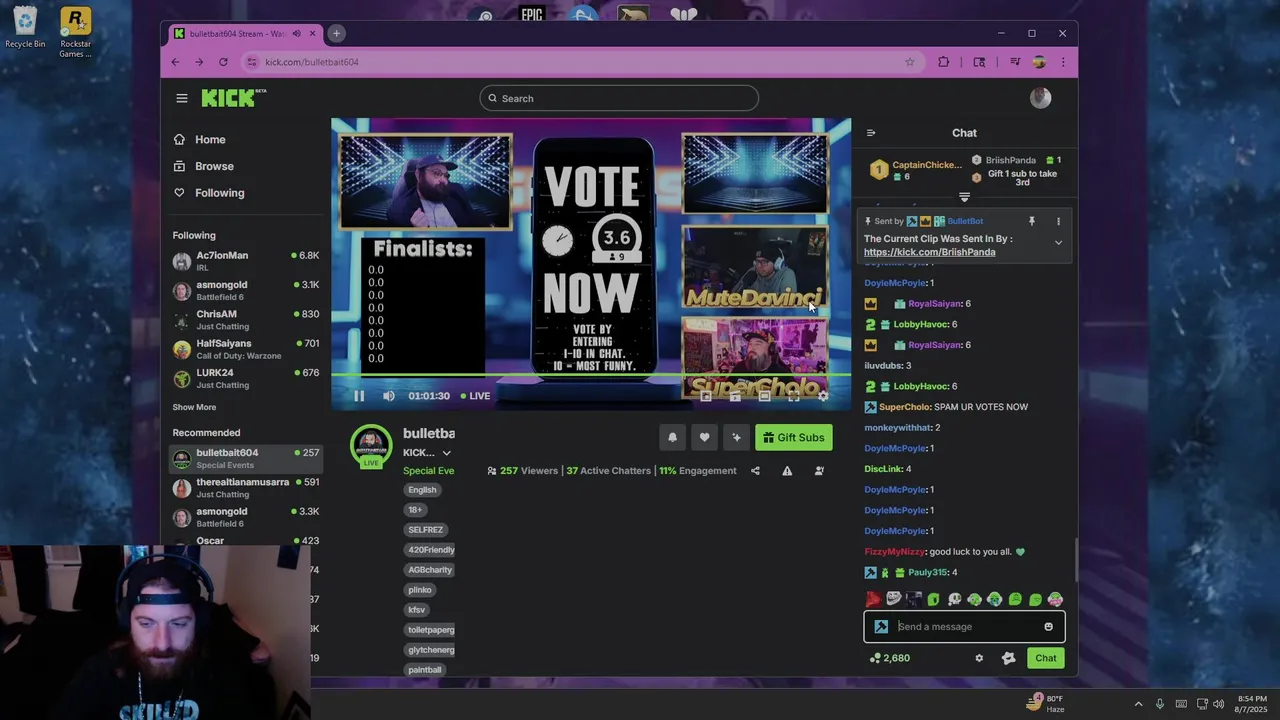This screenshot has width=1280, height=720.
Task: Enter fullscreen on the stream player
Action: coord(793,396)
